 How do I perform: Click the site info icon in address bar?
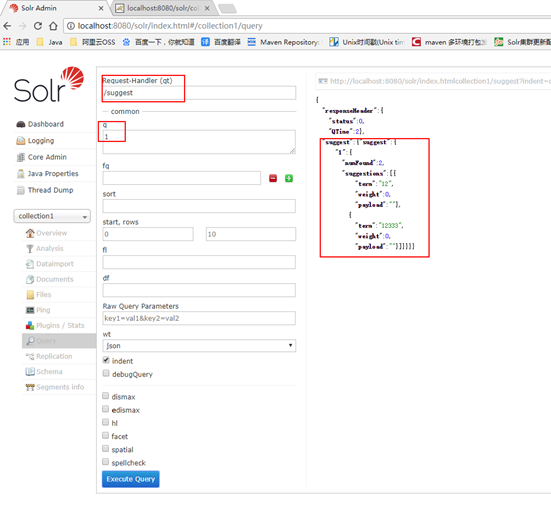71,26
